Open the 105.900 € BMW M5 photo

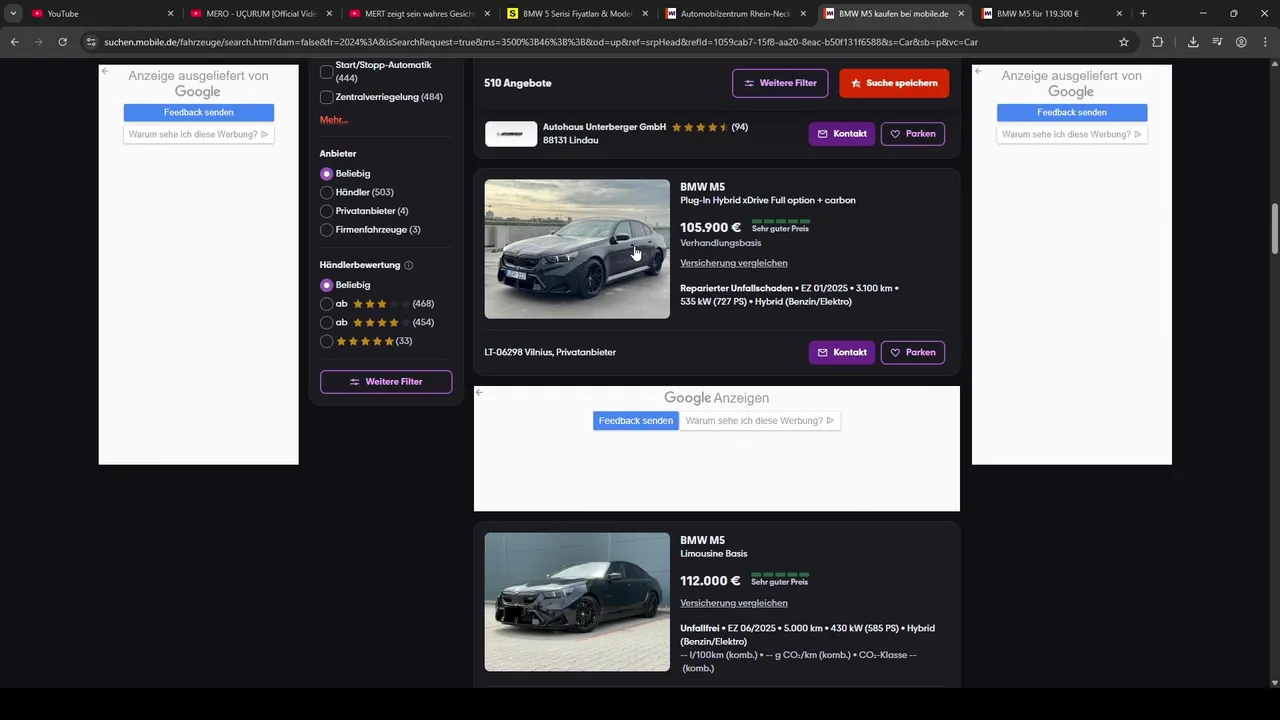pos(577,249)
